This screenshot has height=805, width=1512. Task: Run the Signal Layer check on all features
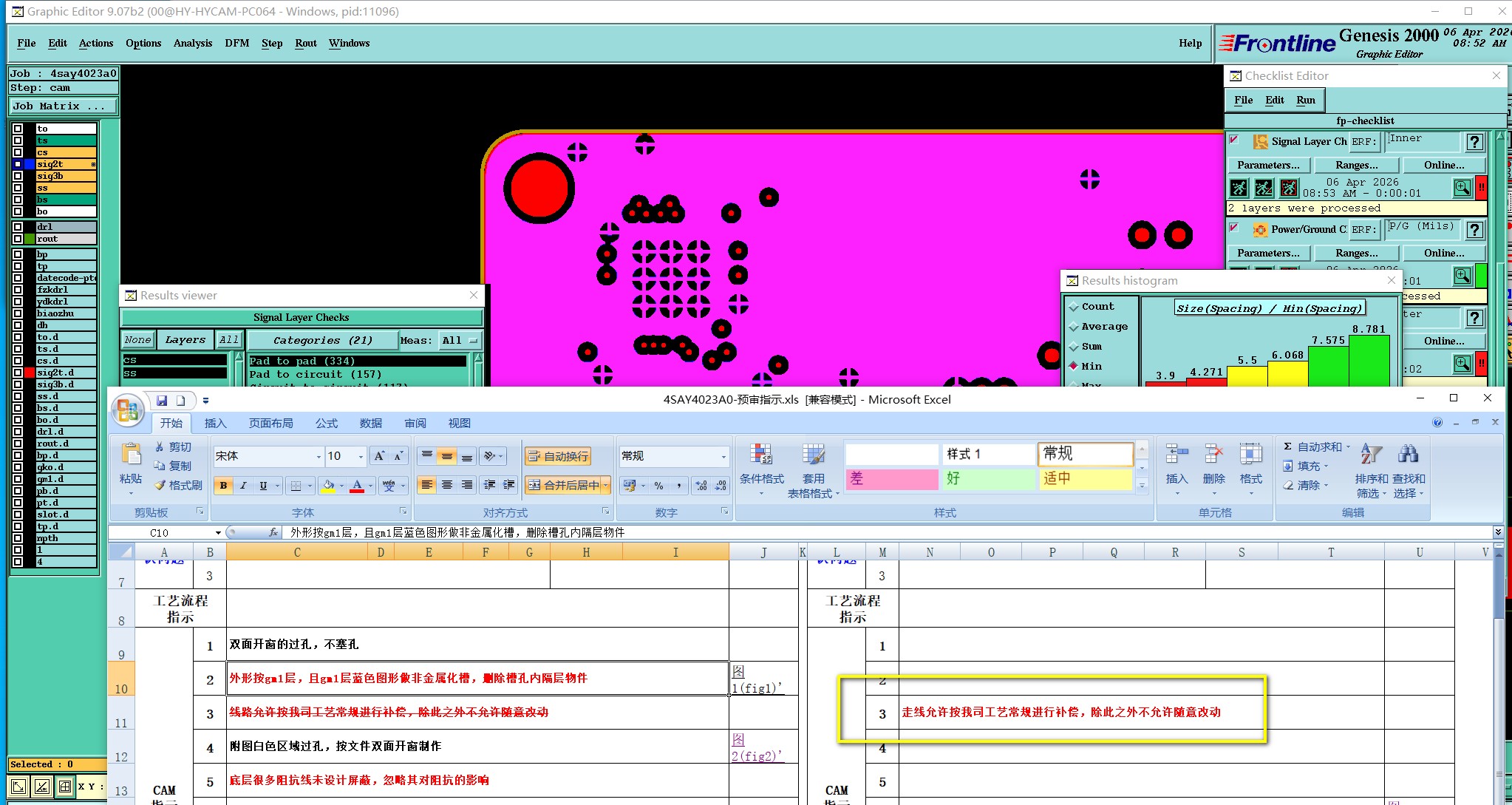(x=1239, y=188)
